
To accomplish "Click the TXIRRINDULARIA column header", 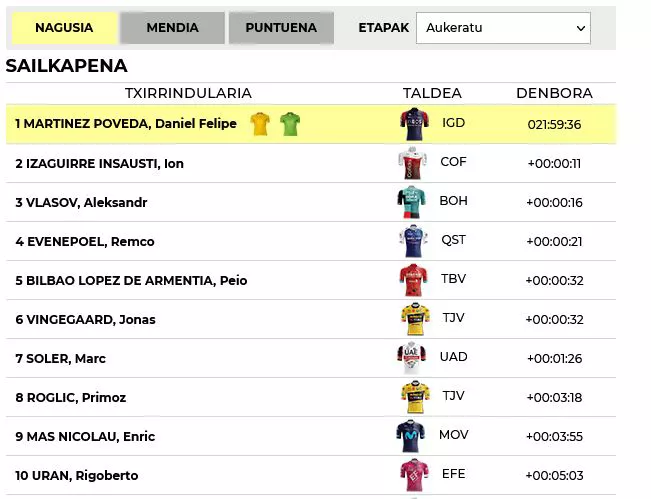I will [x=188, y=93].
